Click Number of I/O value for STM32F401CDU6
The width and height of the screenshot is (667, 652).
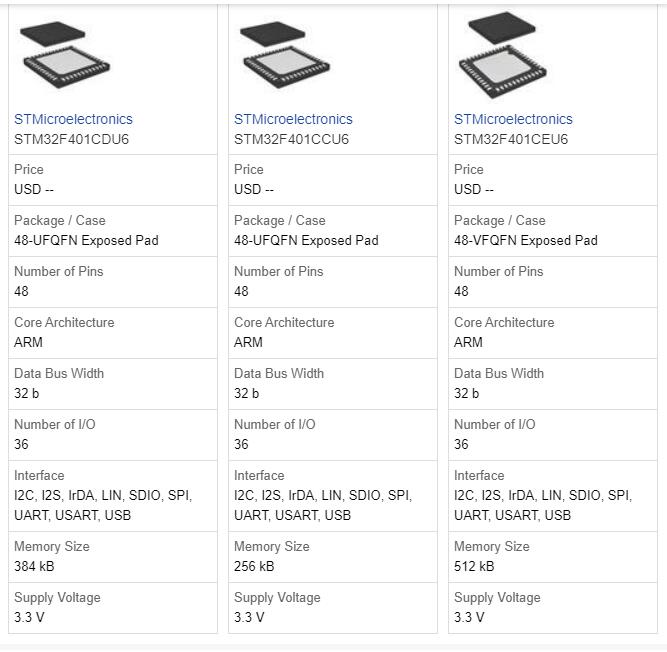(21, 444)
